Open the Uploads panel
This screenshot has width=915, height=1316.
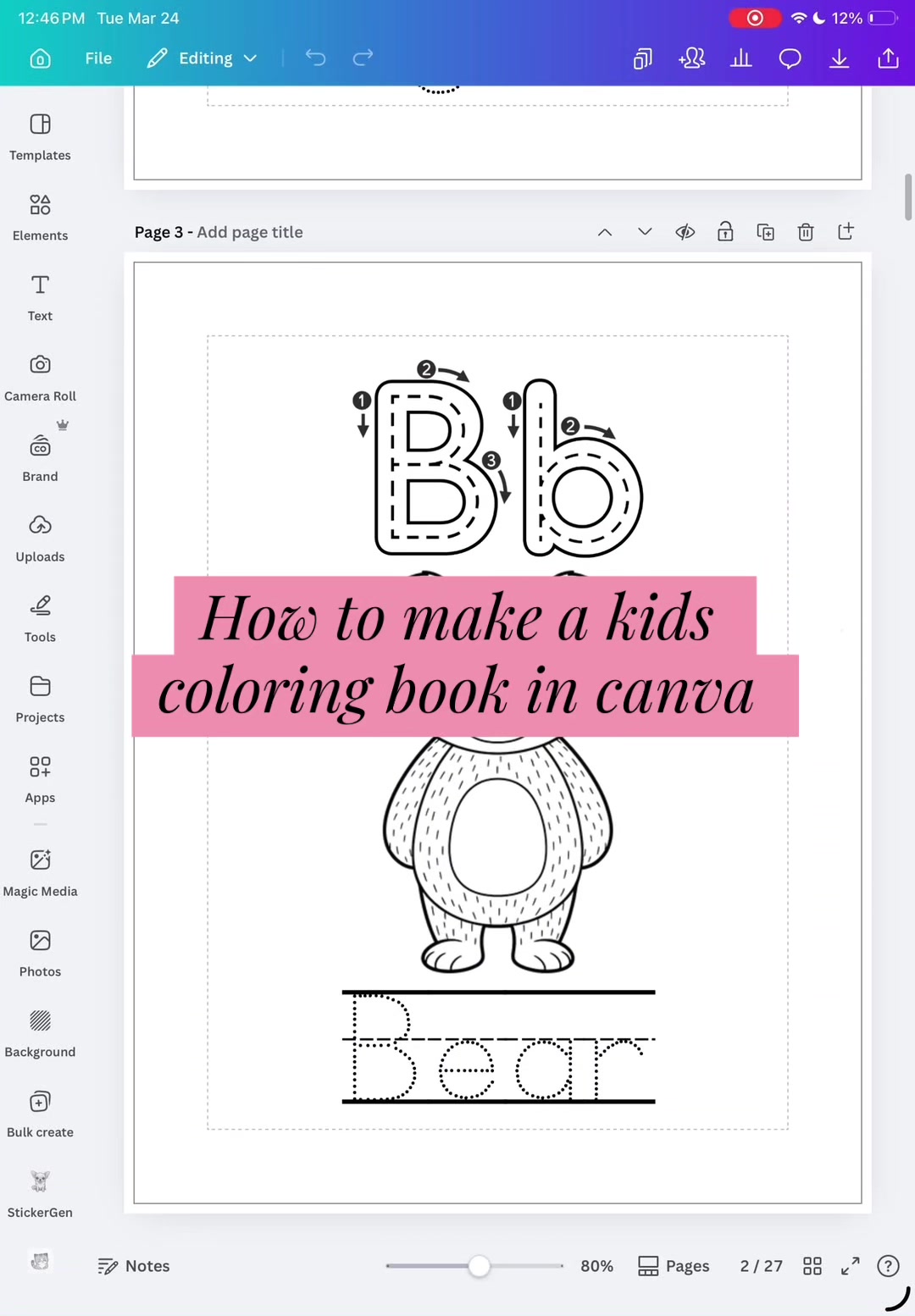point(40,539)
